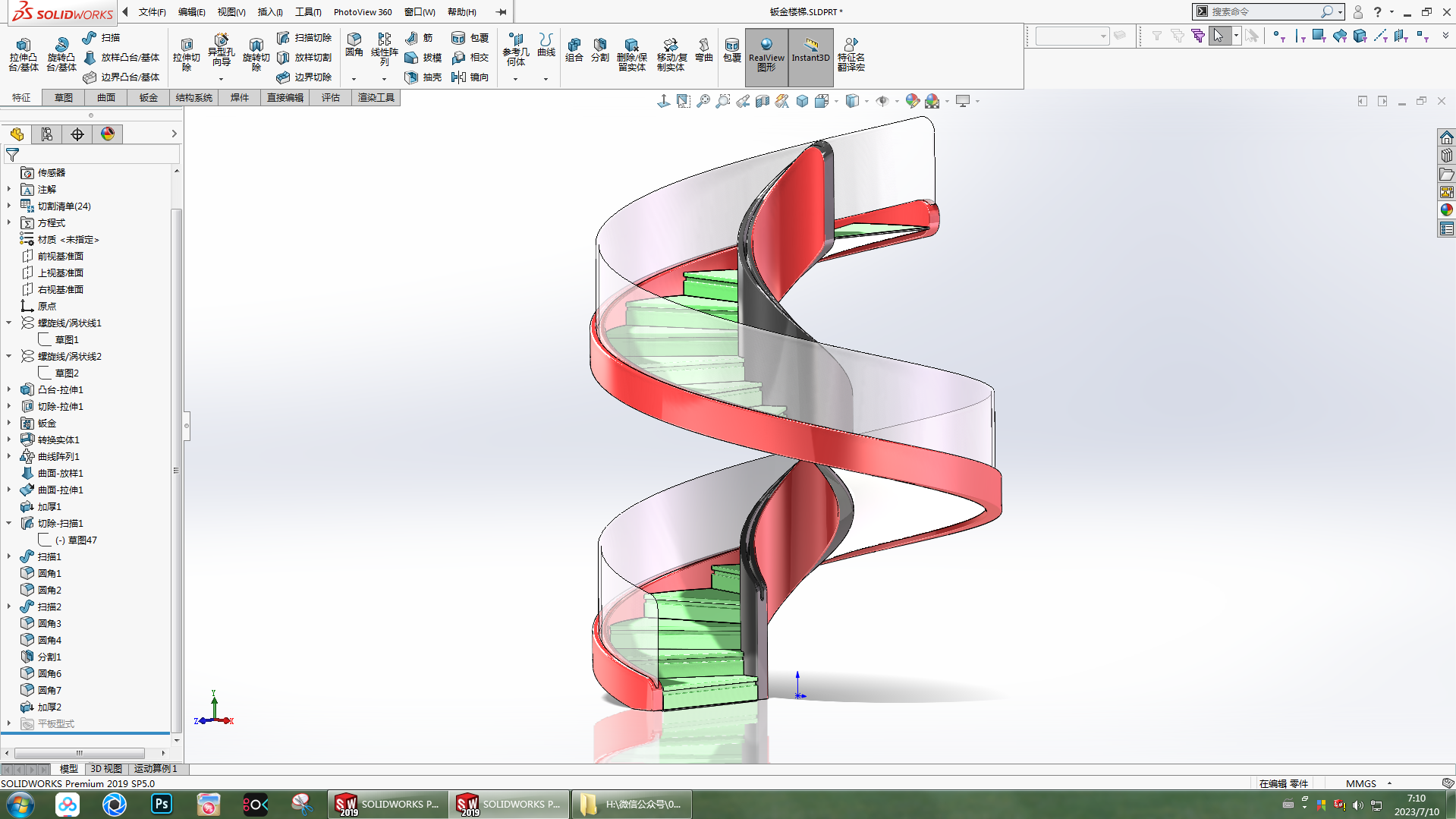Viewport: 1456px width, 819px height.
Task: Open the 异型孔向导 hole wizard
Action: 221,50
